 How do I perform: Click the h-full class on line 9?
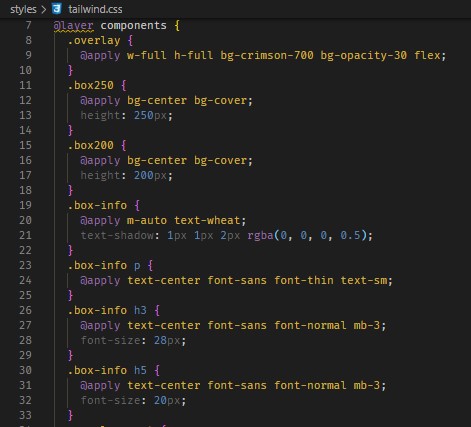[194, 55]
